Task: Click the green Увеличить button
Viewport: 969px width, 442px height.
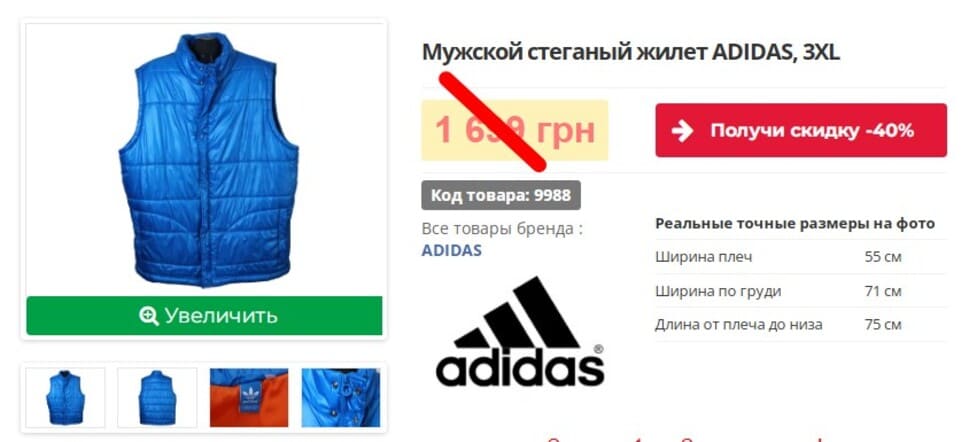Action: point(205,316)
